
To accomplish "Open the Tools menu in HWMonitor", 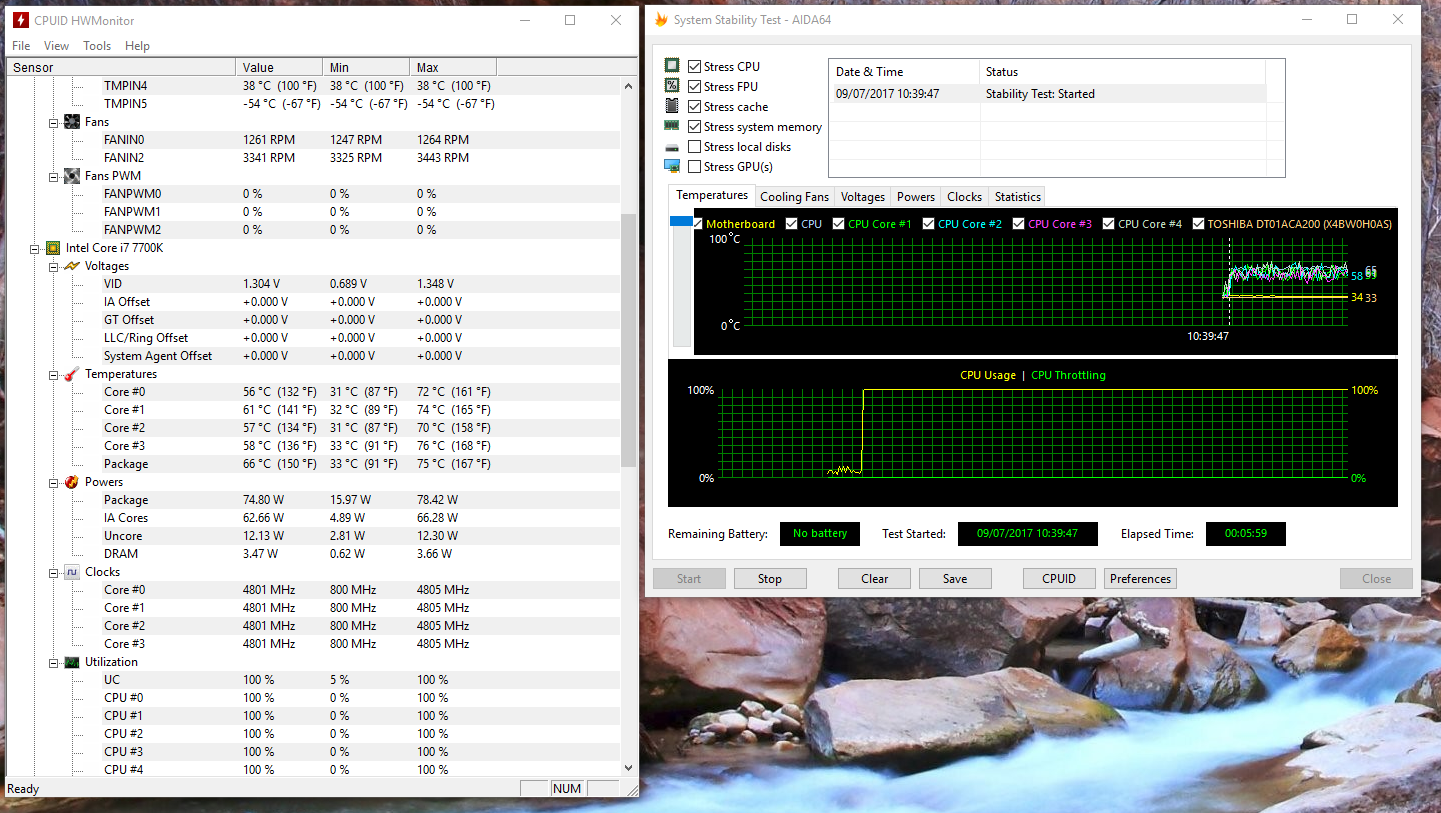I will 97,46.
